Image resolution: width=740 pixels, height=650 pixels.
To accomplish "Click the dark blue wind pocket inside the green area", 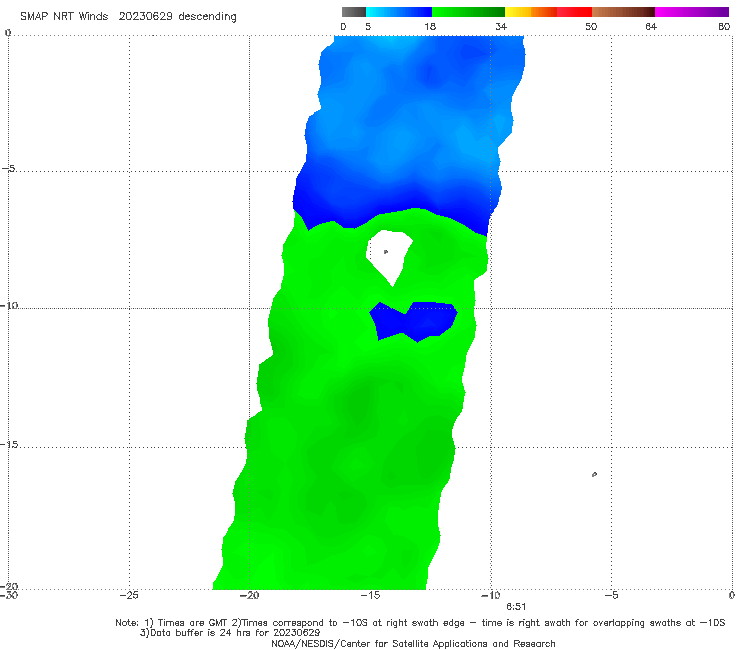I will [x=413, y=321].
